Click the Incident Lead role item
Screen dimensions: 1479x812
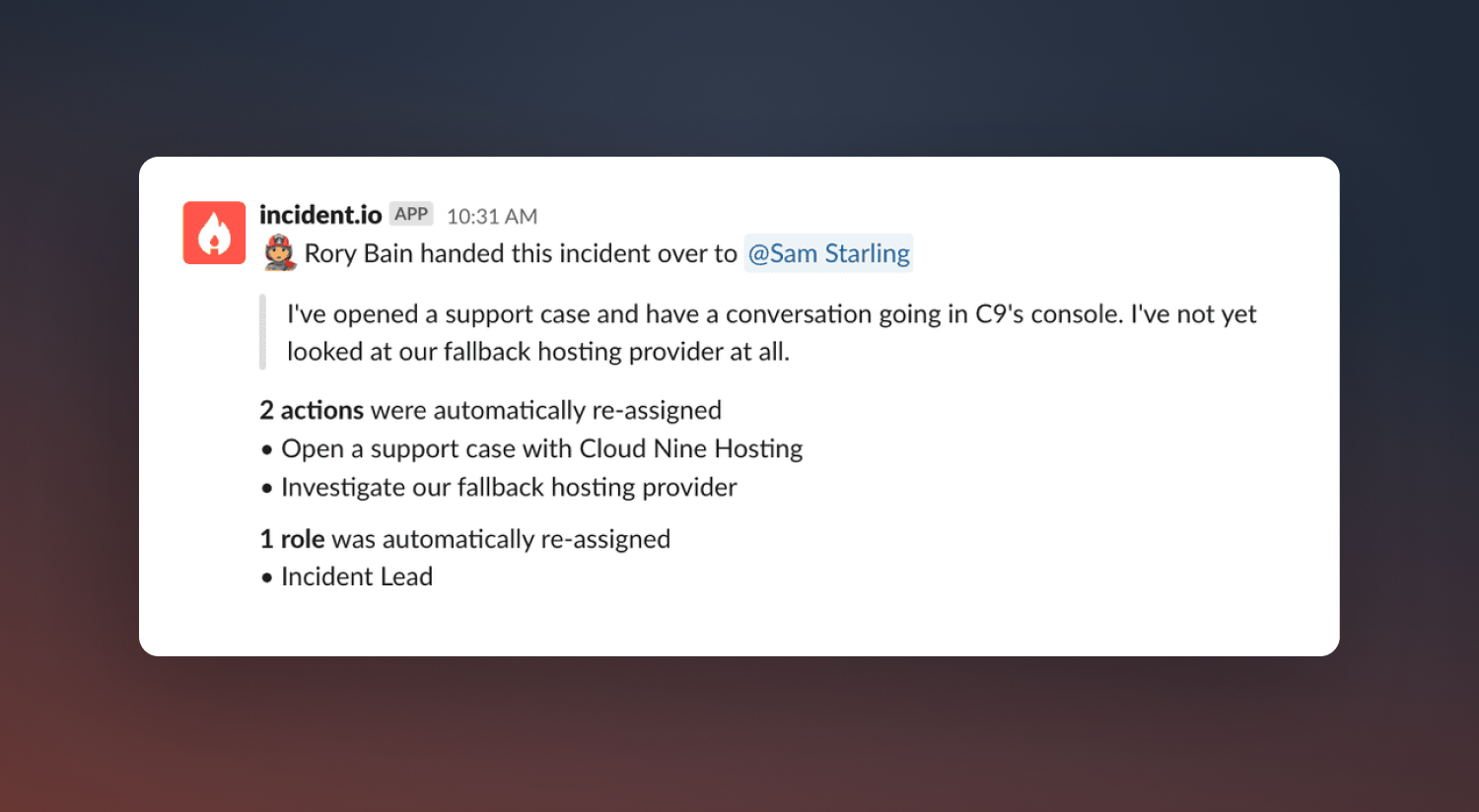(357, 576)
